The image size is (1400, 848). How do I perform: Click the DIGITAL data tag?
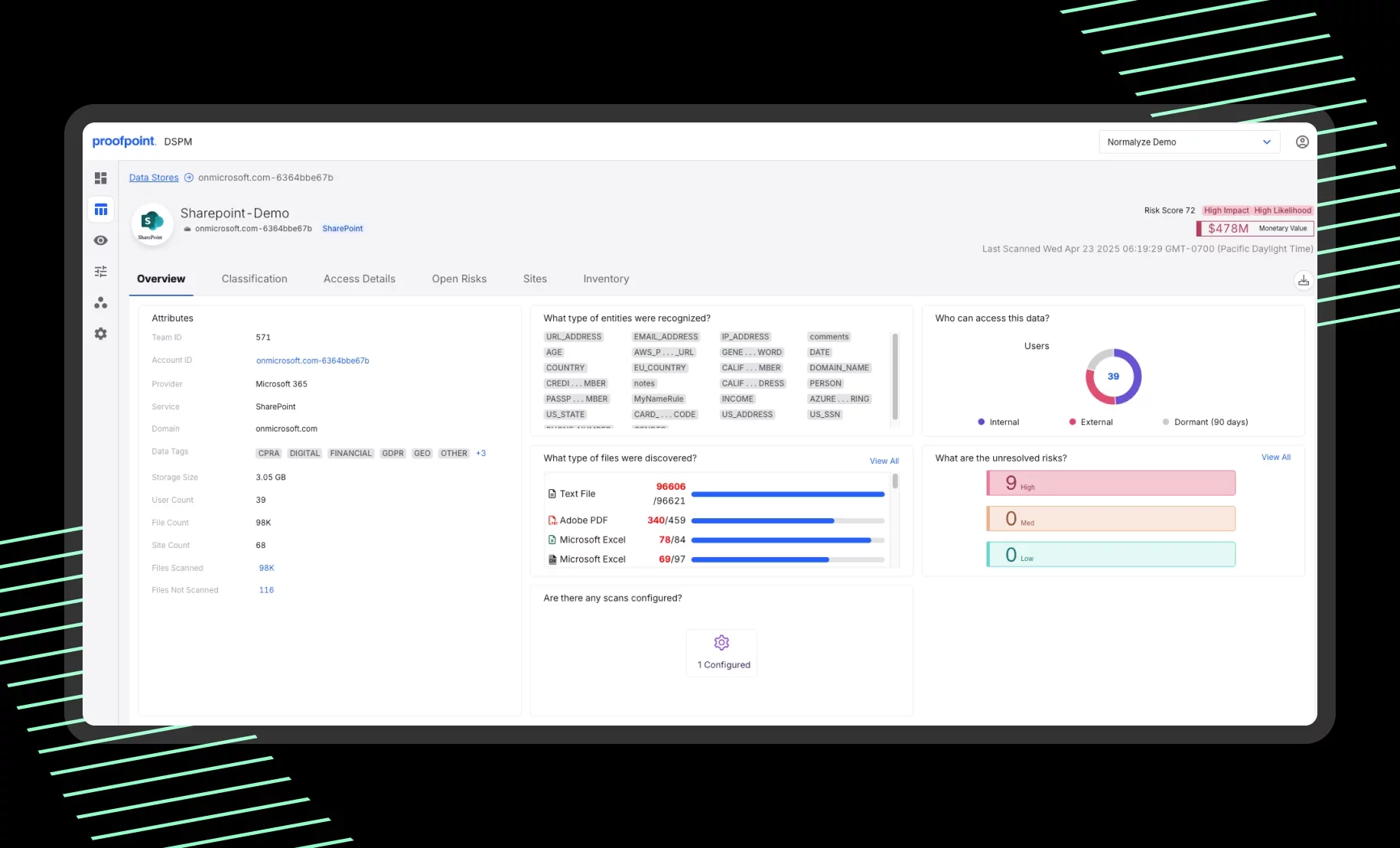[x=304, y=453]
